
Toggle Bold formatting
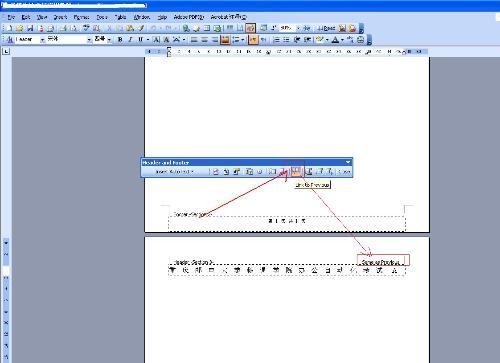pos(120,40)
